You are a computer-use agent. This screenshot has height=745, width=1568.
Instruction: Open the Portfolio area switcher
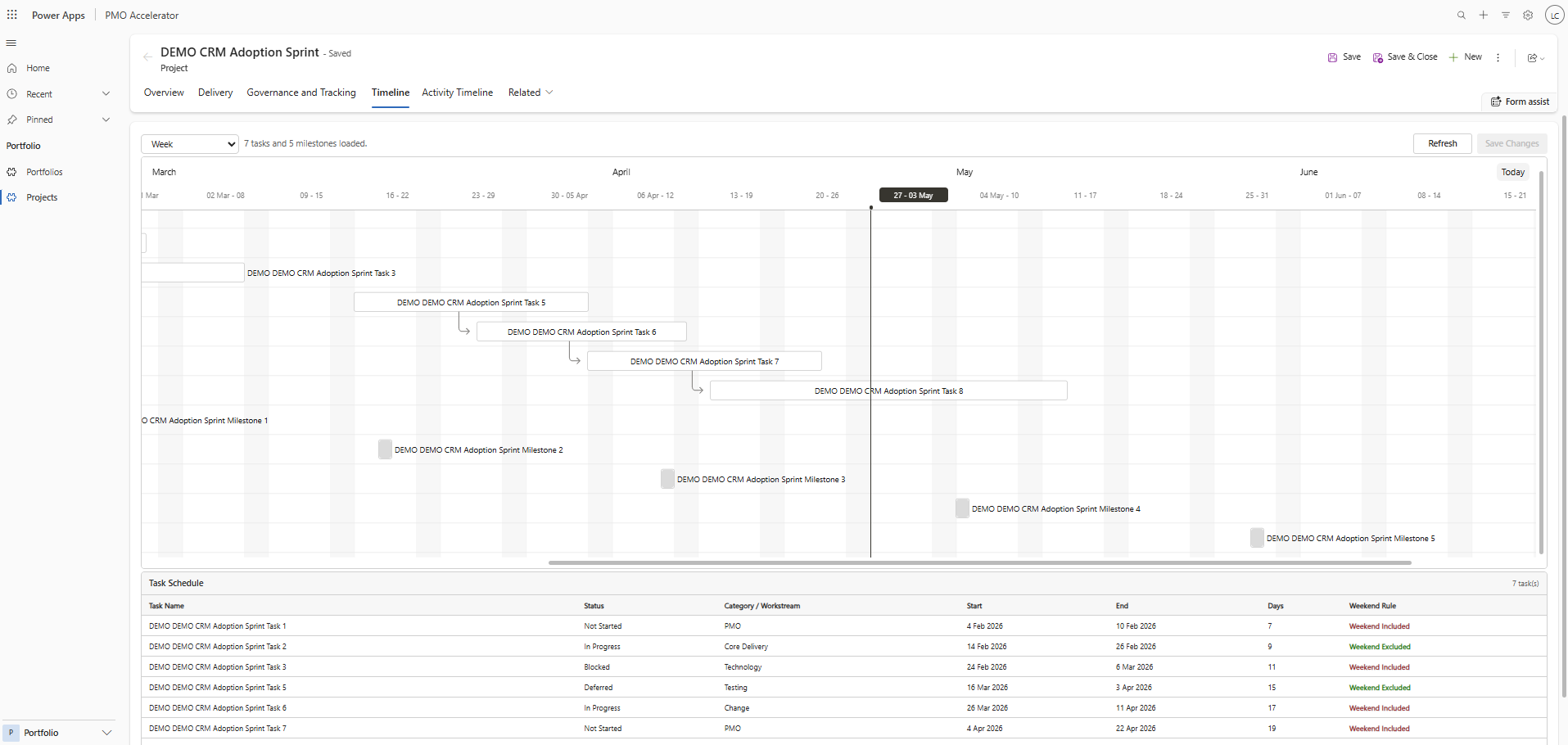[x=58, y=733]
